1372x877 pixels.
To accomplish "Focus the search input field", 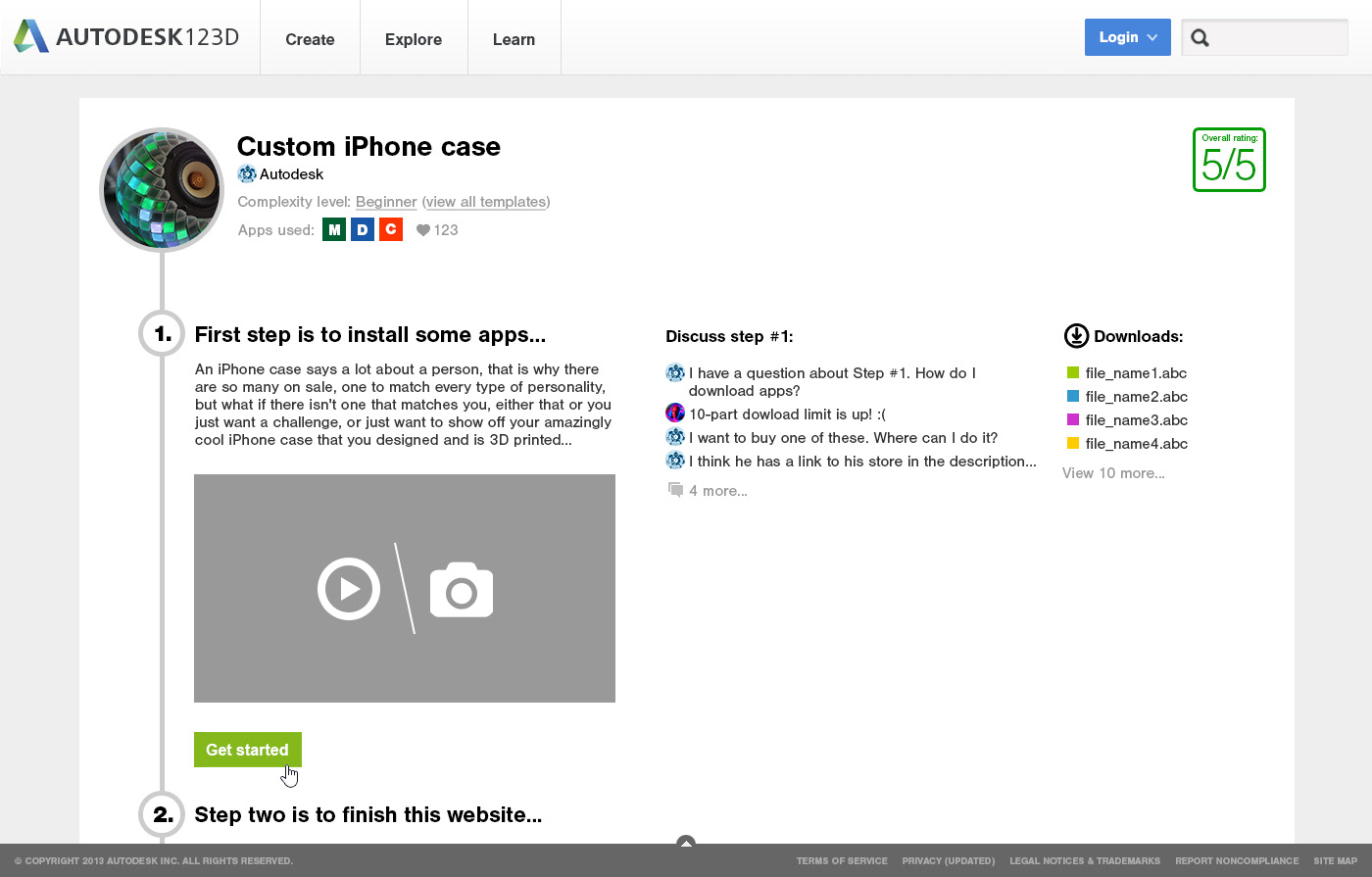I will click(x=1264, y=37).
